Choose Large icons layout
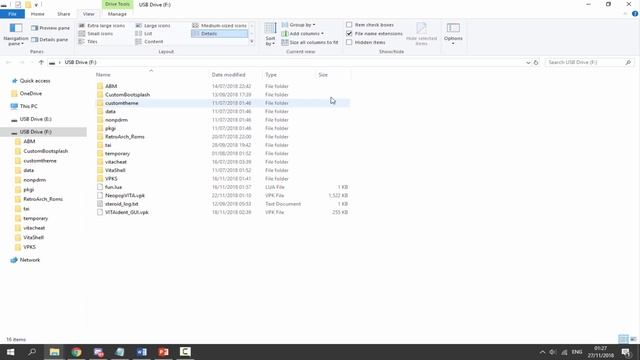The width and height of the screenshot is (640, 360). pyautogui.click(x=153, y=25)
